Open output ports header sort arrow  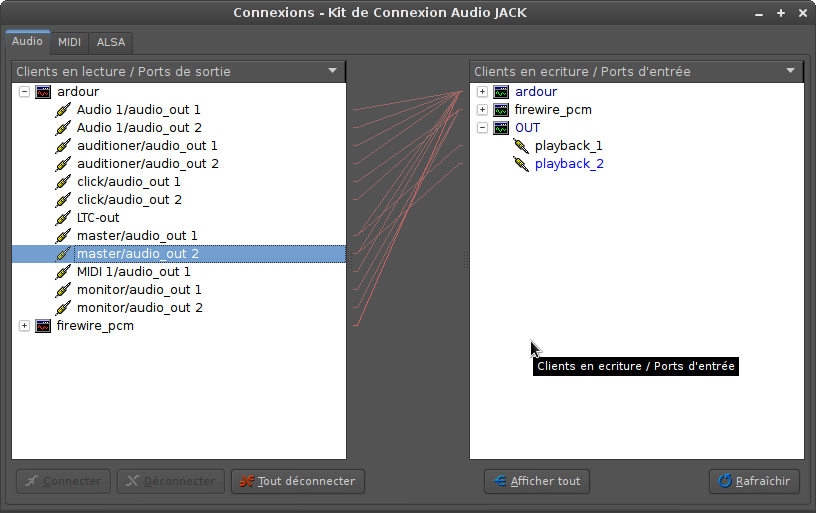(x=333, y=71)
